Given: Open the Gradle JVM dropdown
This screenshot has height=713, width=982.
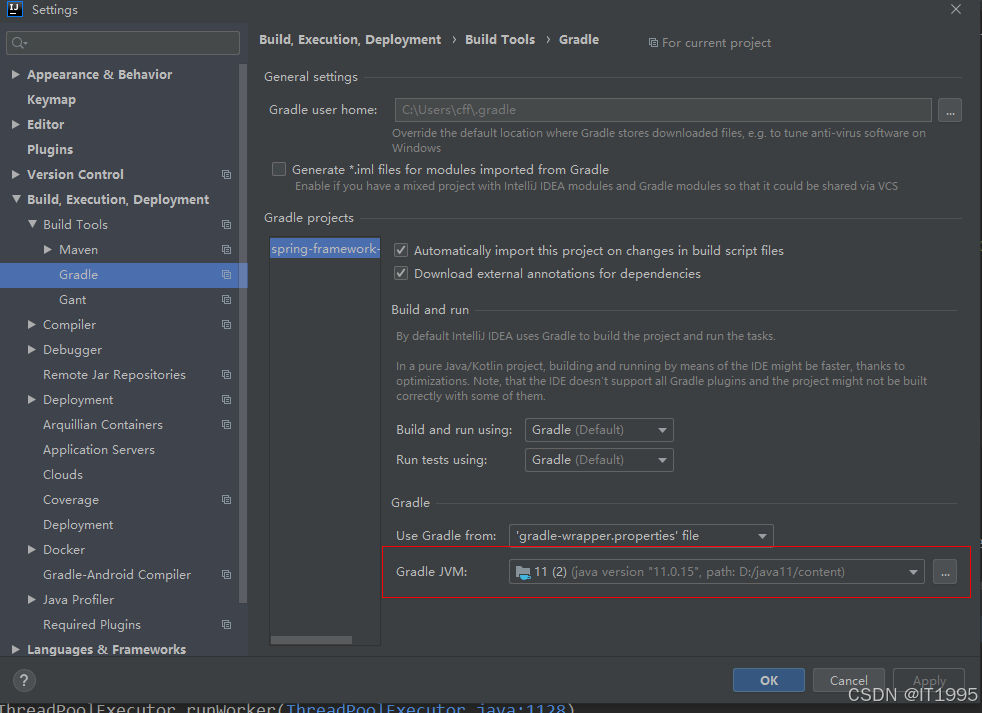Looking at the screenshot, I should (x=716, y=572).
